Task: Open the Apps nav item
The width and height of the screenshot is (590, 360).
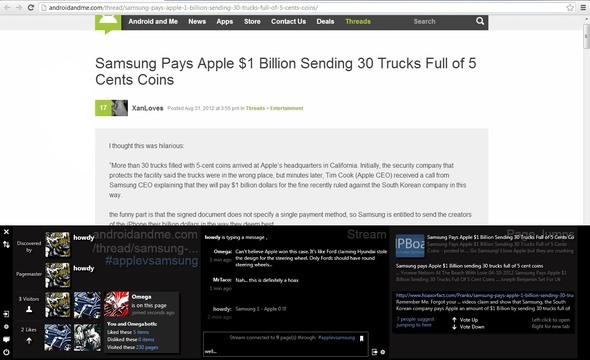Action: tap(225, 21)
